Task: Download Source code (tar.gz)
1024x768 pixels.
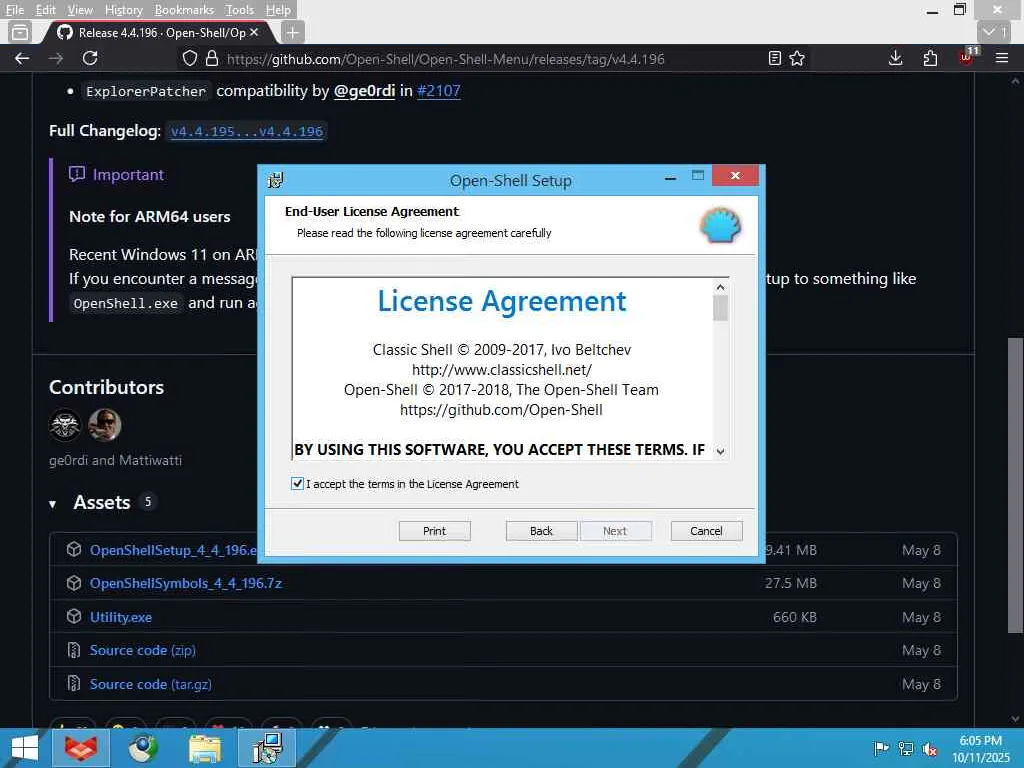Action: (151, 684)
